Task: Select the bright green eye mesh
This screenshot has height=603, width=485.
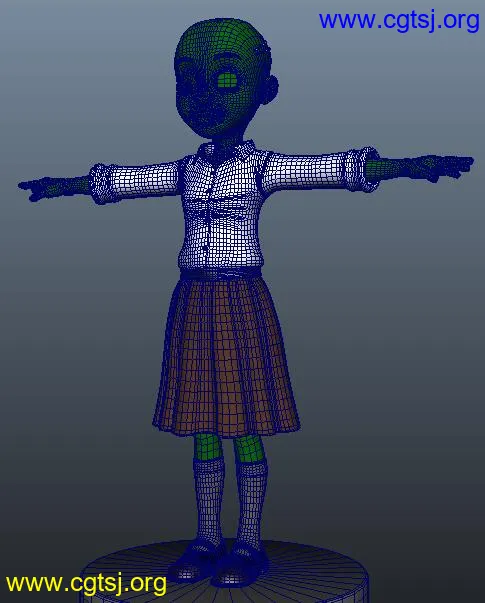Action: point(227,81)
